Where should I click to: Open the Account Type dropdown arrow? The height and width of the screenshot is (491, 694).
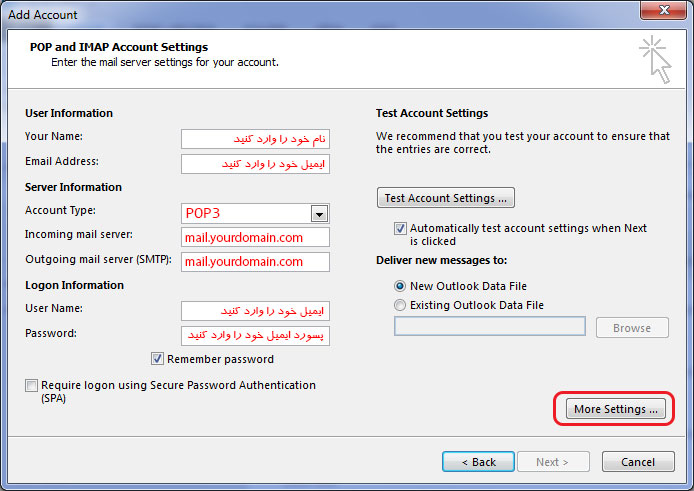point(319,214)
